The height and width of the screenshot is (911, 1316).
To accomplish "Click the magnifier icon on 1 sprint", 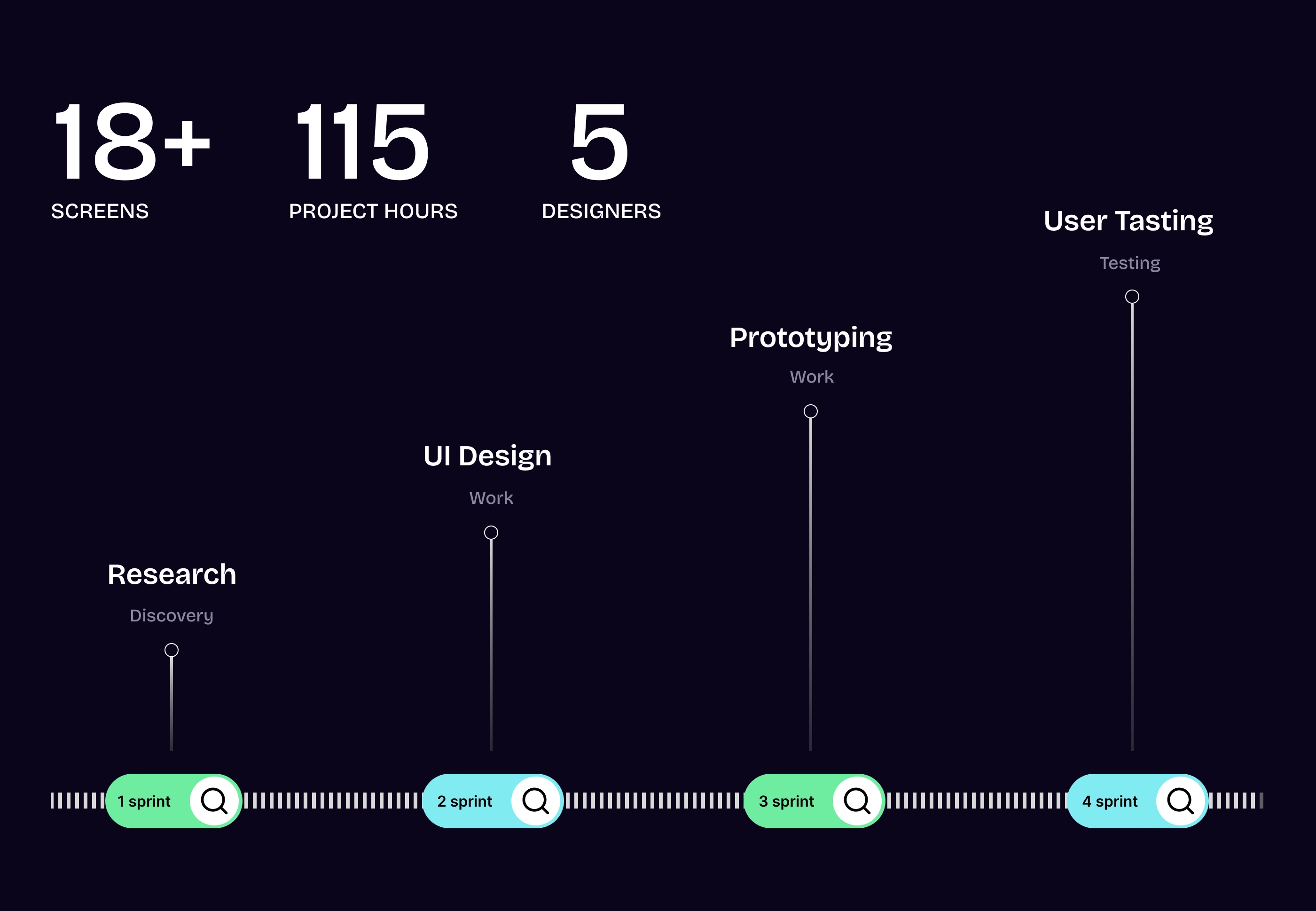I will tap(214, 800).
